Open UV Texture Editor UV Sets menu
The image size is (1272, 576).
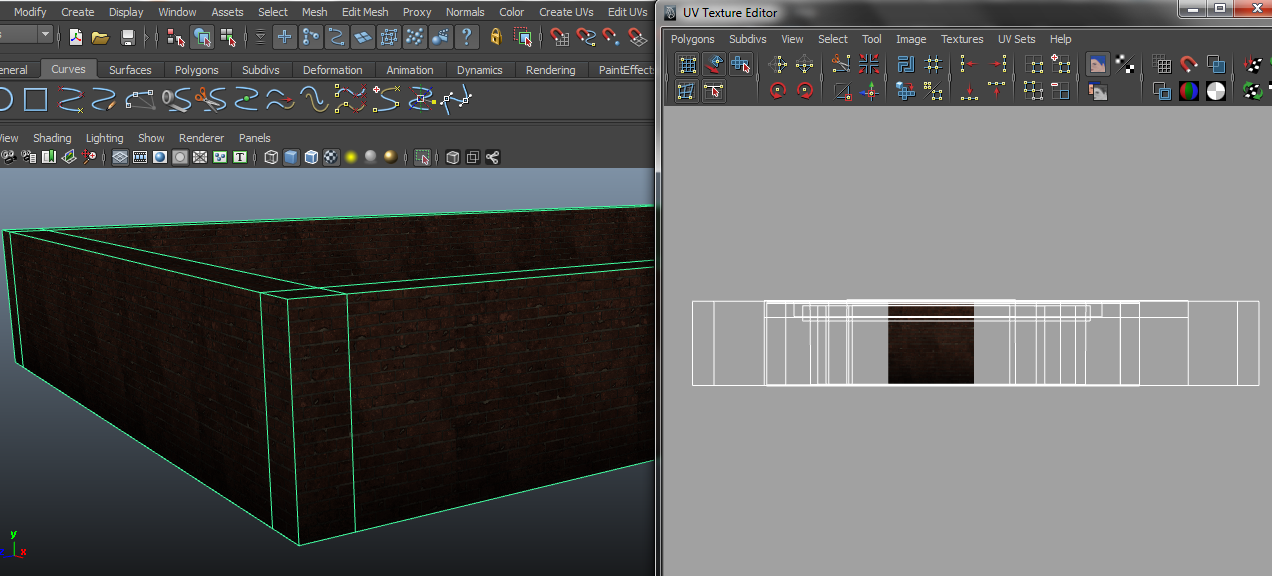pos(1017,39)
